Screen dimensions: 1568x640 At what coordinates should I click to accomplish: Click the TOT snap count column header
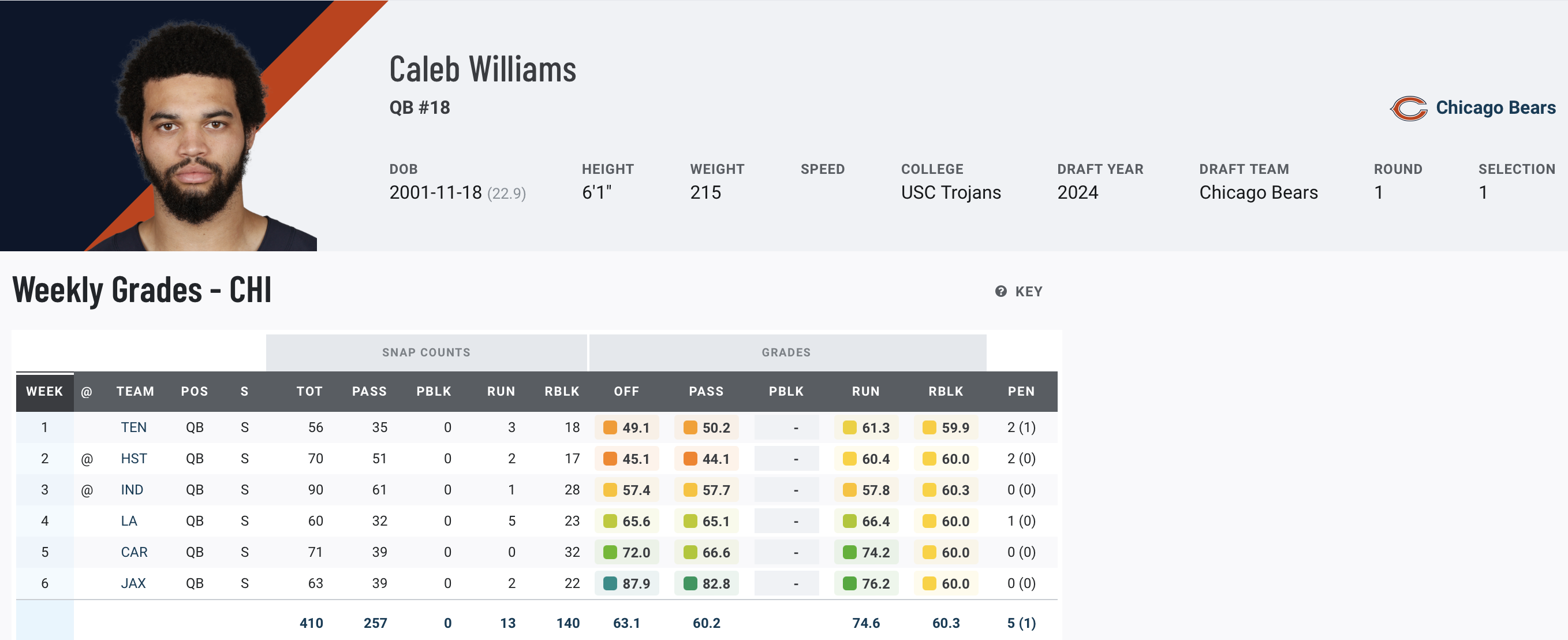pos(309,392)
